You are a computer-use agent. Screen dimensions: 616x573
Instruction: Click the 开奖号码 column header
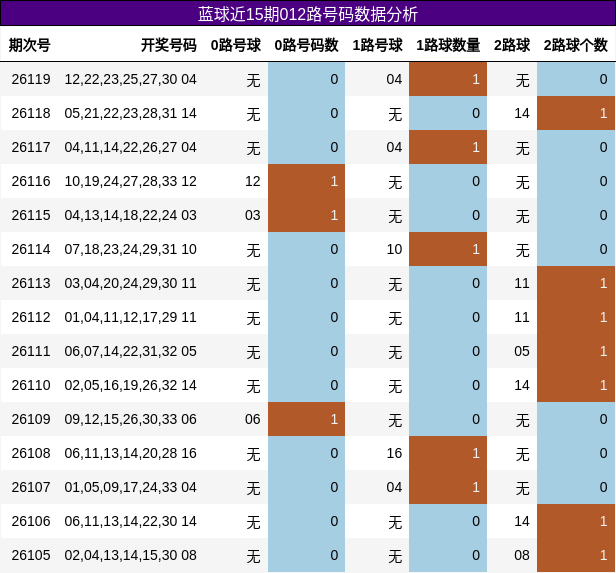[x=169, y=45]
